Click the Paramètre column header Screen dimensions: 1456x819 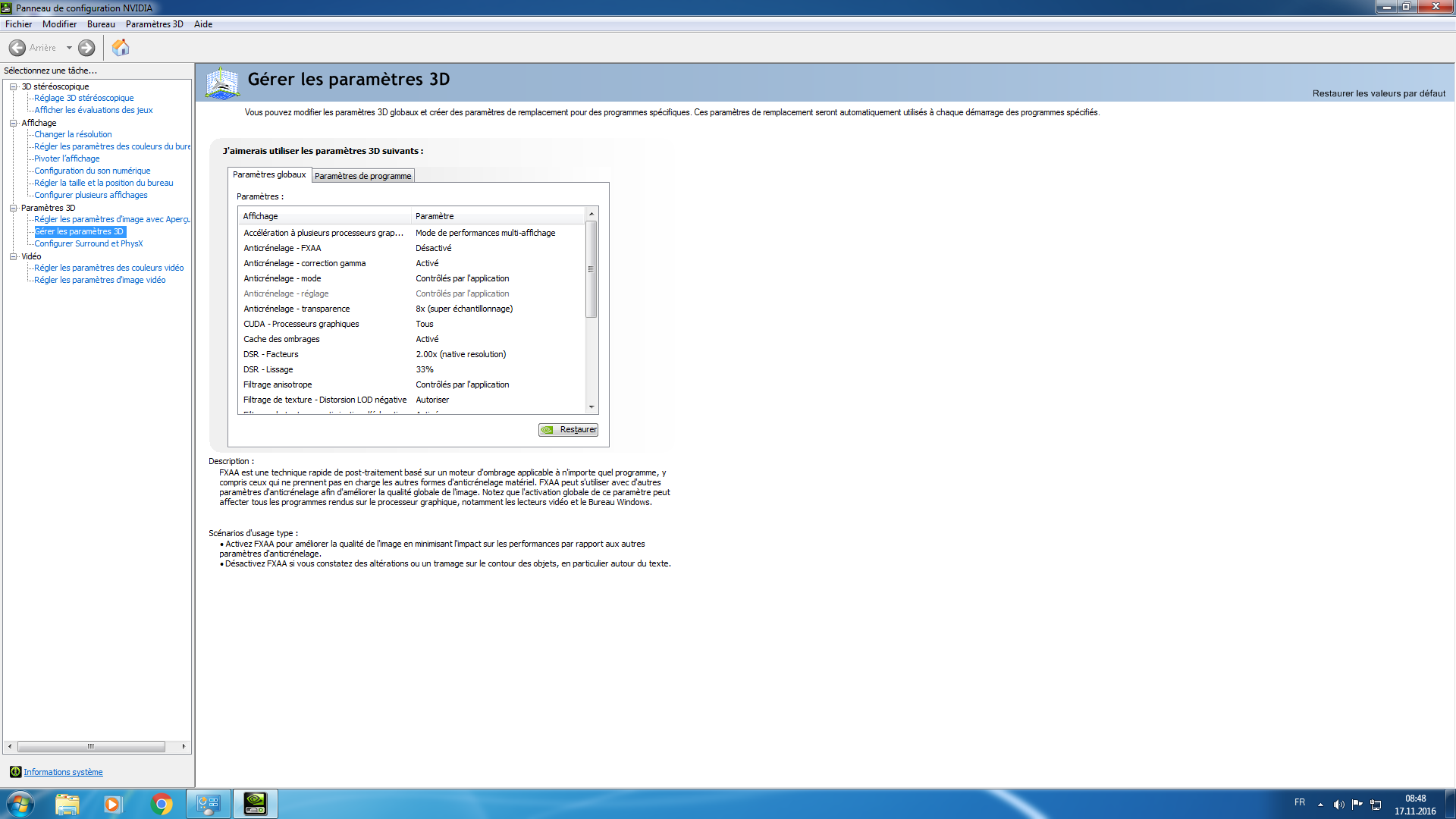[x=498, y=216]
